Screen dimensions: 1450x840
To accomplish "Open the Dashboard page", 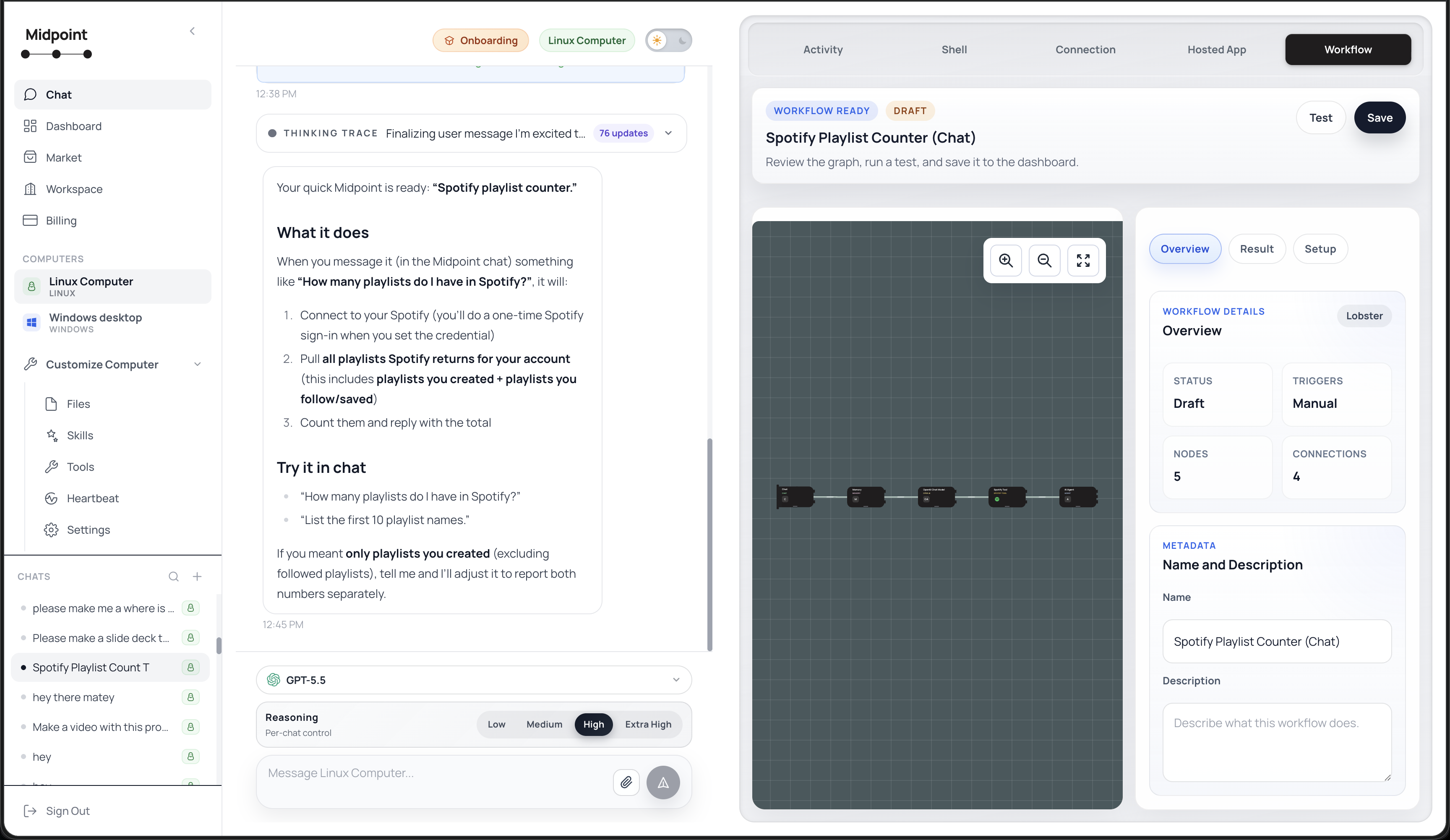I will pos(113,126).
